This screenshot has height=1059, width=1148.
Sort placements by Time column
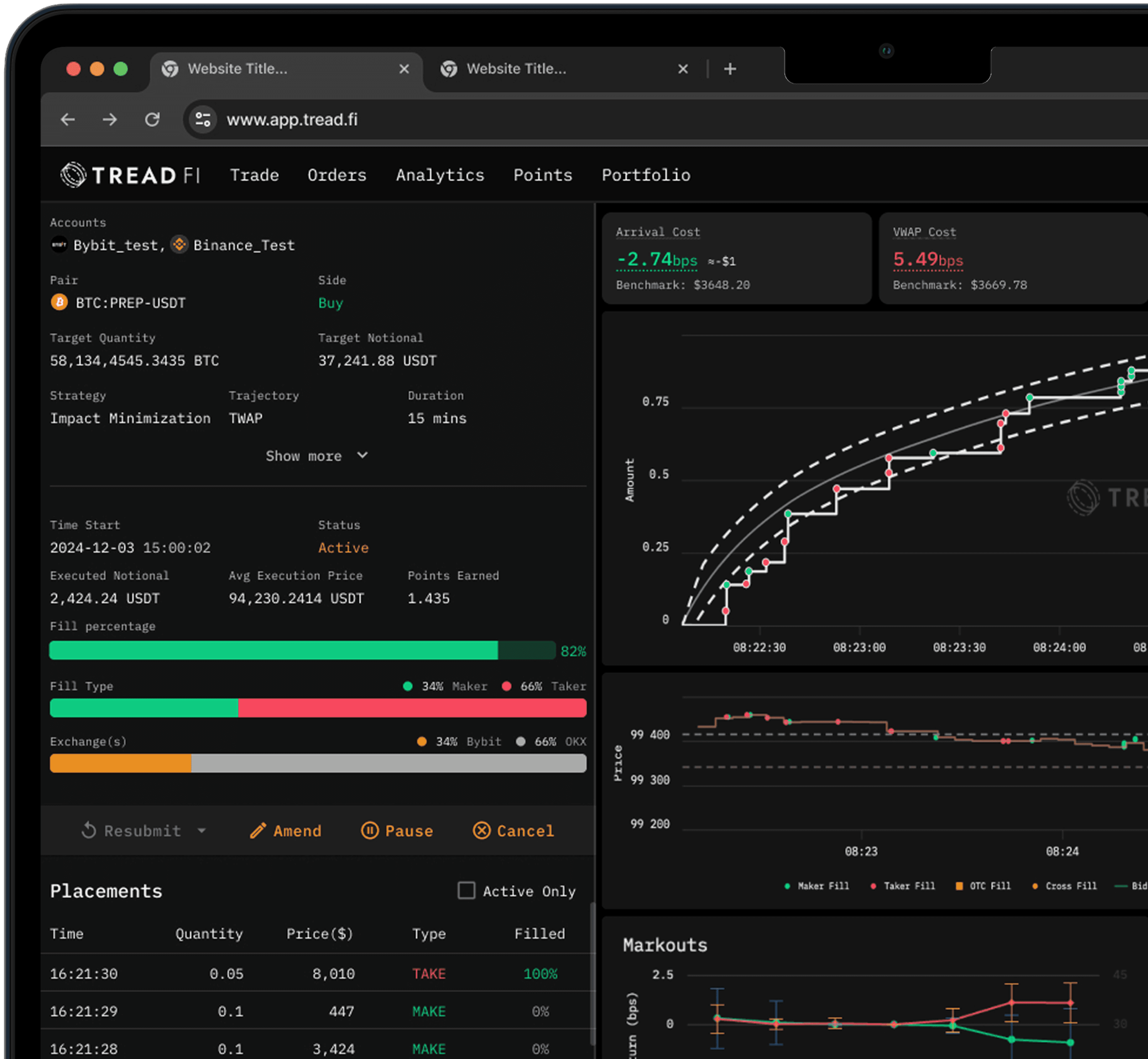click(x=66, y=934)
